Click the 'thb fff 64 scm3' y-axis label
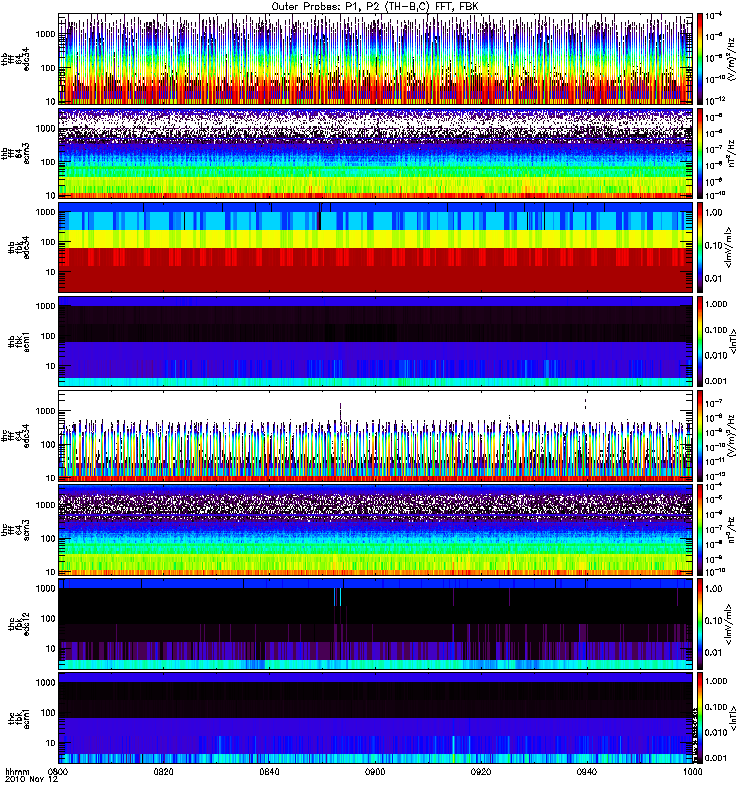This screenshot has width=750, height=800. point(15,153)
